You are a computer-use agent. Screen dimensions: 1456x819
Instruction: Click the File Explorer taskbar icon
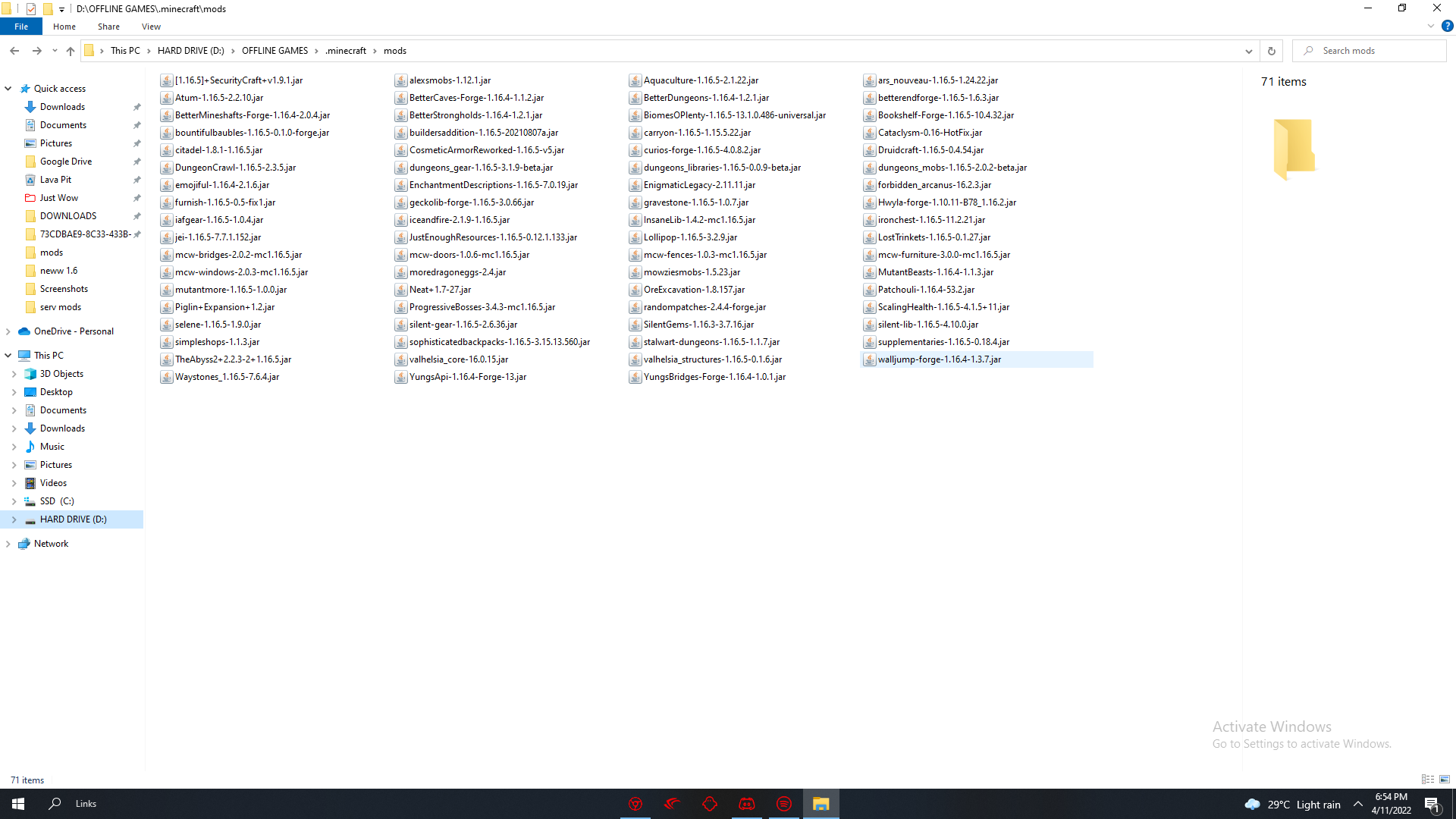(x=821, y=804)
